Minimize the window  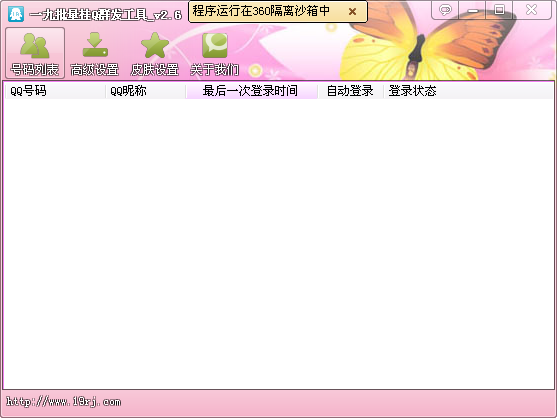pyautogui.click(x=472, y=10)
